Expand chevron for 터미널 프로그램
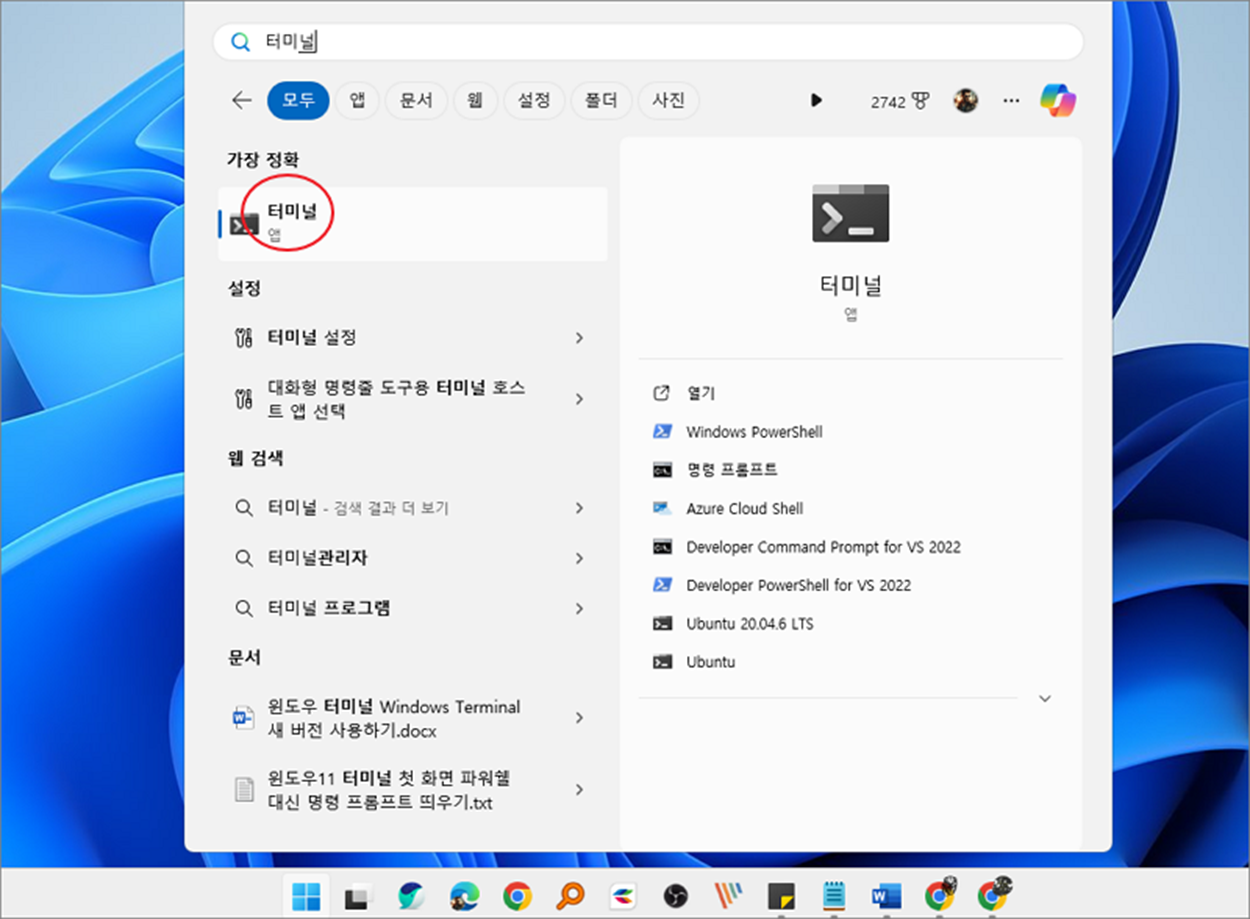The image size is (1250, 919). pos(579,608)
